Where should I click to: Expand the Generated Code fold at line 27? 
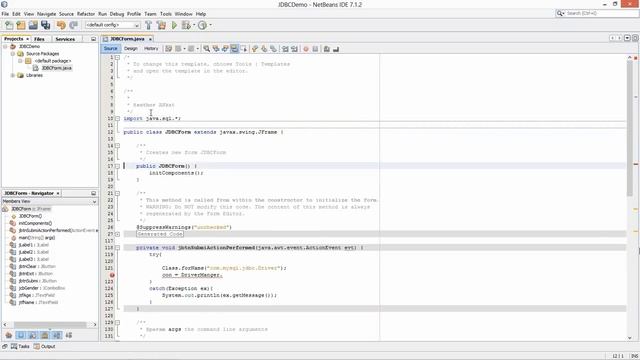(x=117, y=234)
